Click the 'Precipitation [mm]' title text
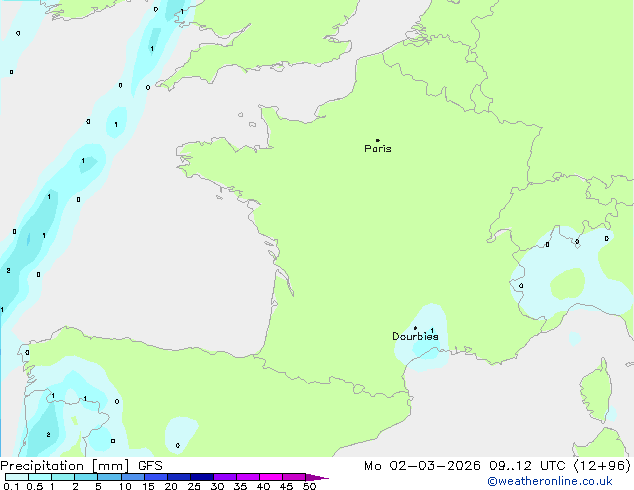This screenshot has height=490, width=634. pos(65,466)
